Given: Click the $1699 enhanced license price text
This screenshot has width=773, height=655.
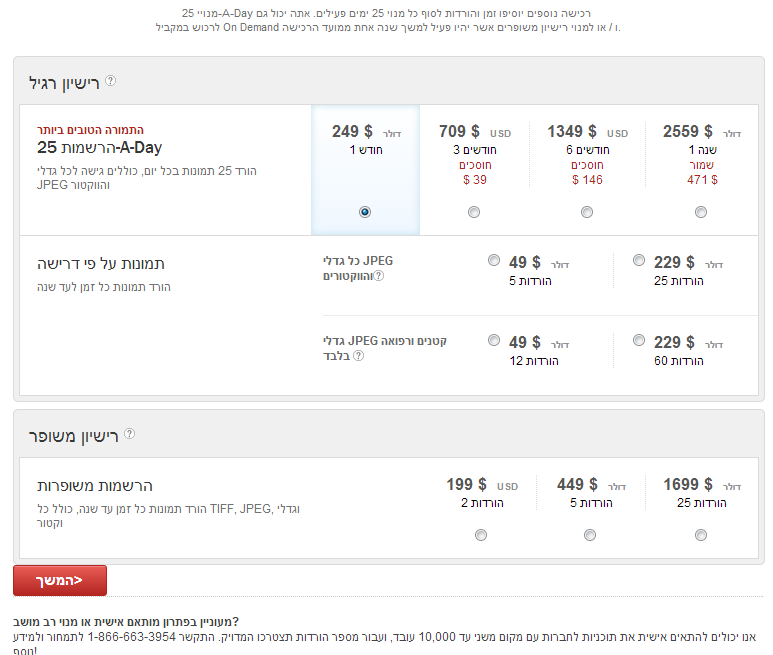Looking at the screenshot, I should (688, 485).
